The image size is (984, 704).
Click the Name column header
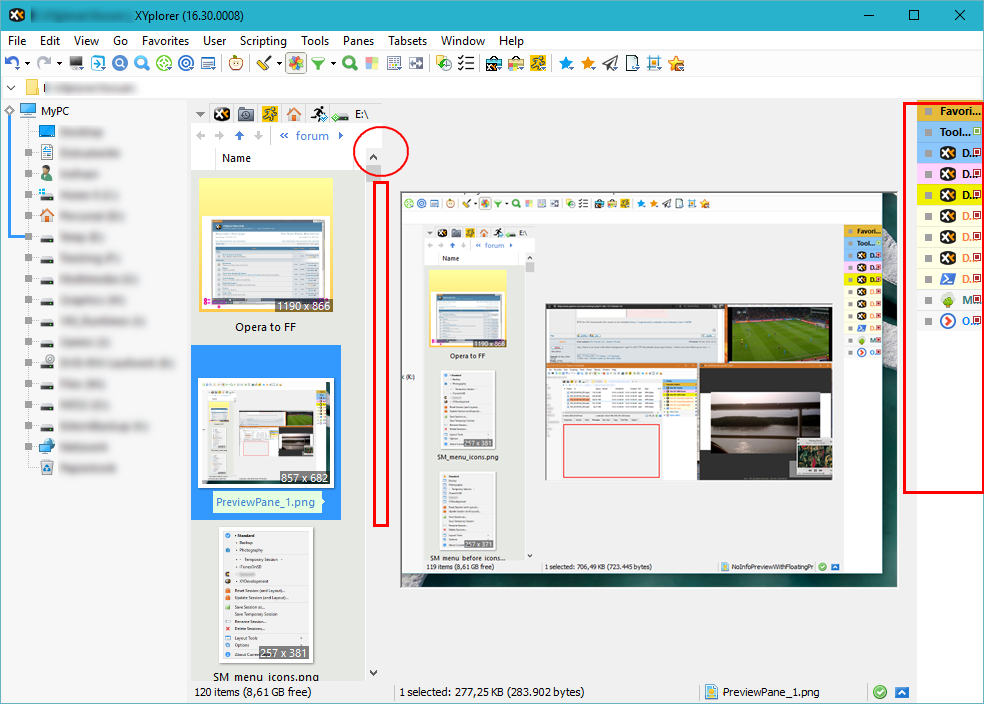pos(237,158)
